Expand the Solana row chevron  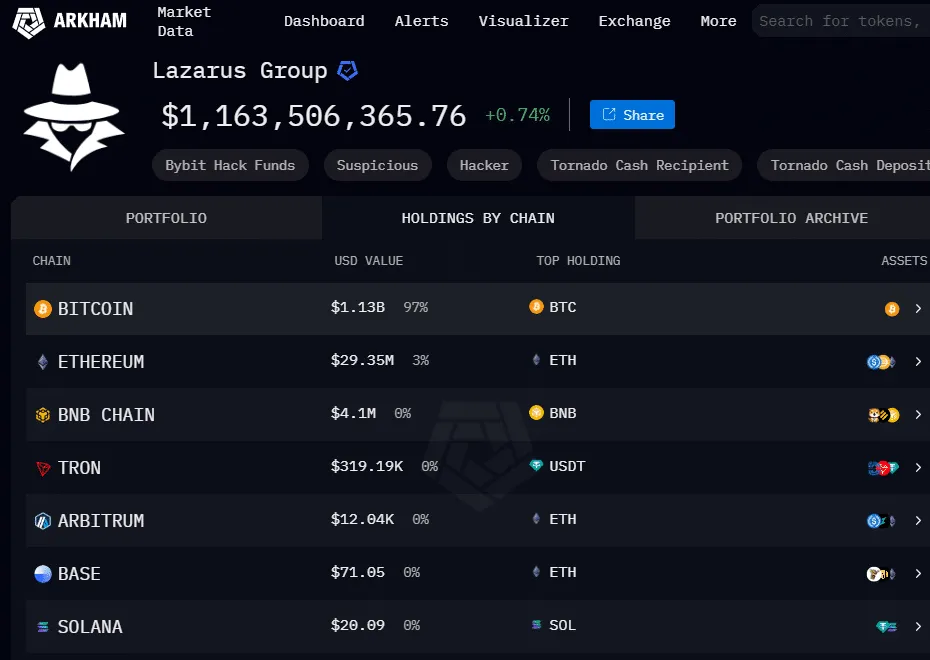[918, 627]
